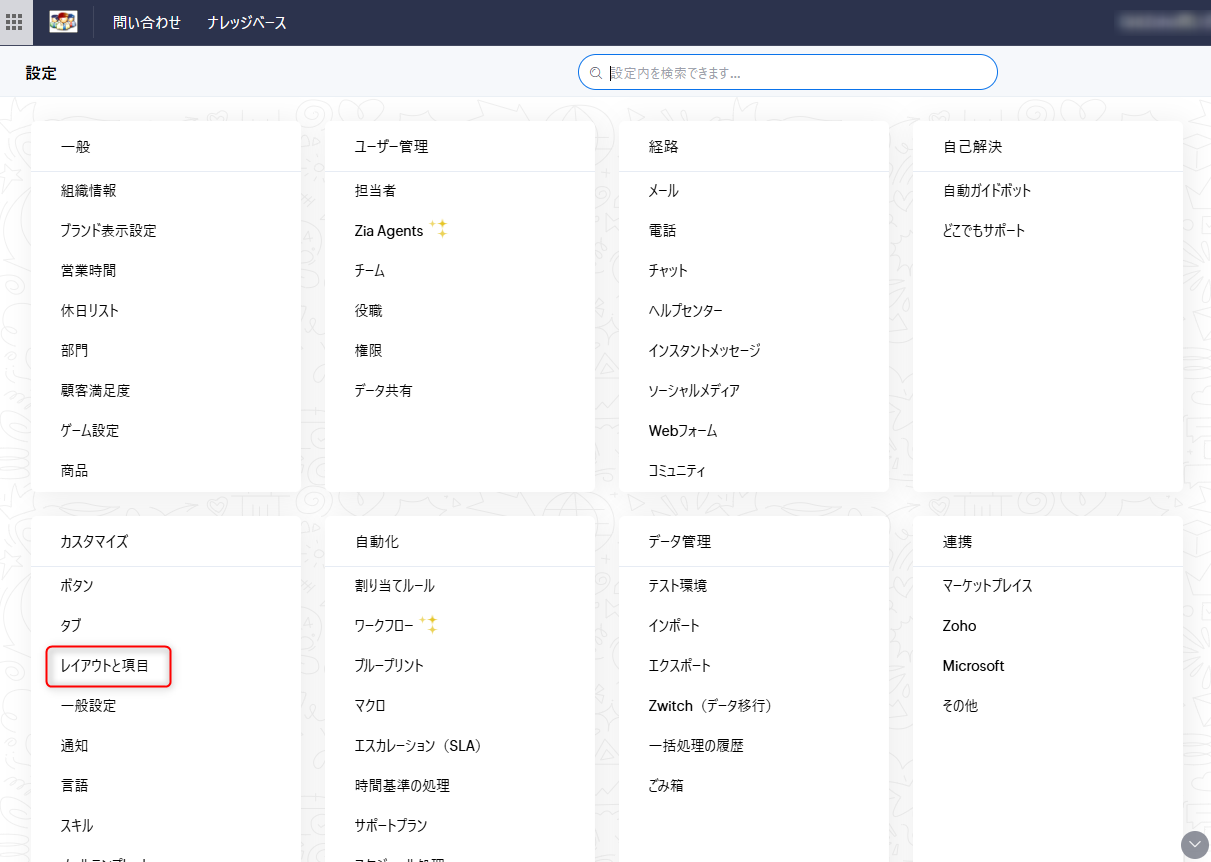Screen dimensions: 1211x862
Task: Open the 問い合わせ tab
Action: [x=147, y=22]
